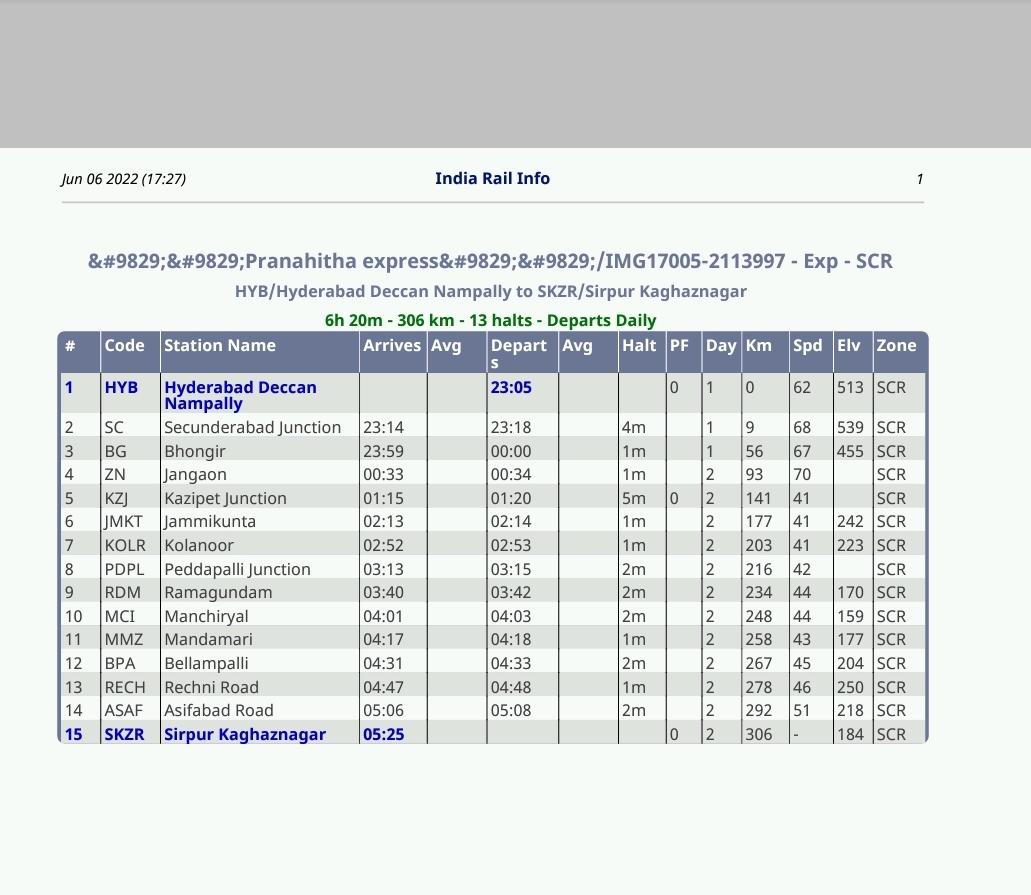The height and width of the screenshot is (895, 1031).
Task: Click Asifabad Road station name
Action: (218, 710)
